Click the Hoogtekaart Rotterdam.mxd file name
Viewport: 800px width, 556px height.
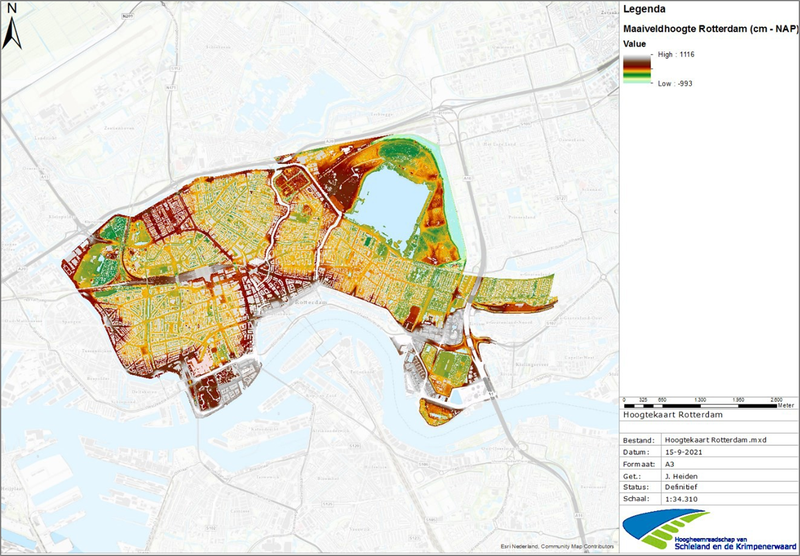click(712, 440)
